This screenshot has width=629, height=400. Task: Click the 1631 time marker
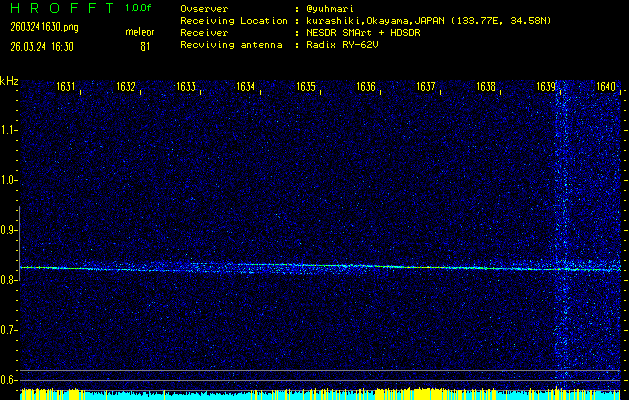[67, 87]
